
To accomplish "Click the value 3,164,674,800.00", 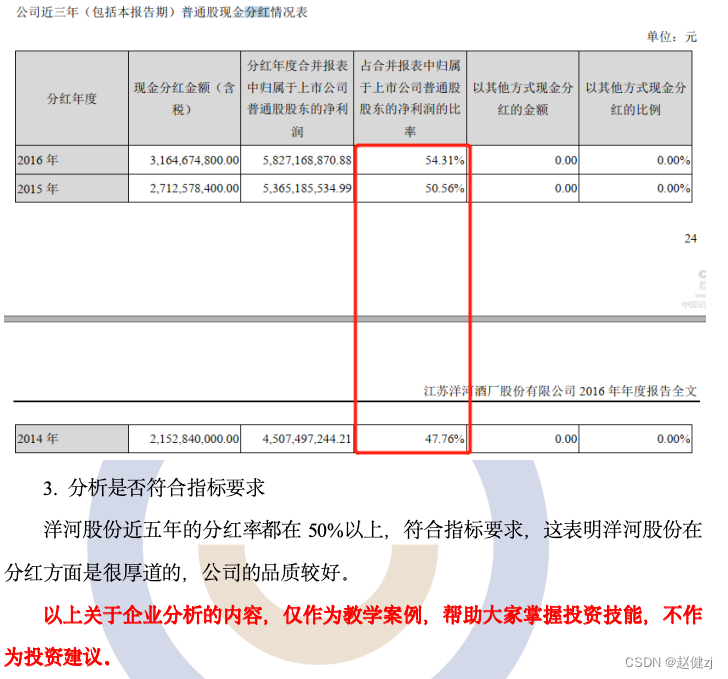I will point(194,160).
